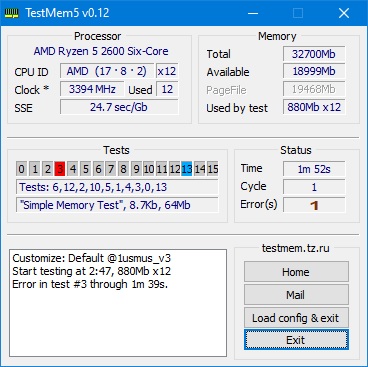Select test box number 9
Screen dimensions: 368x367
point(136,169)
